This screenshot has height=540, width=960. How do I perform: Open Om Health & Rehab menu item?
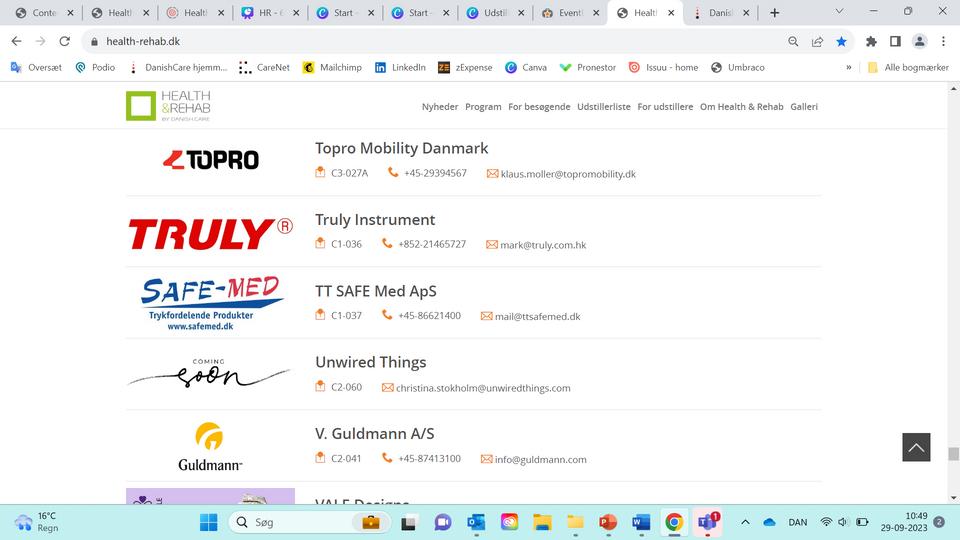coord(741,107)
